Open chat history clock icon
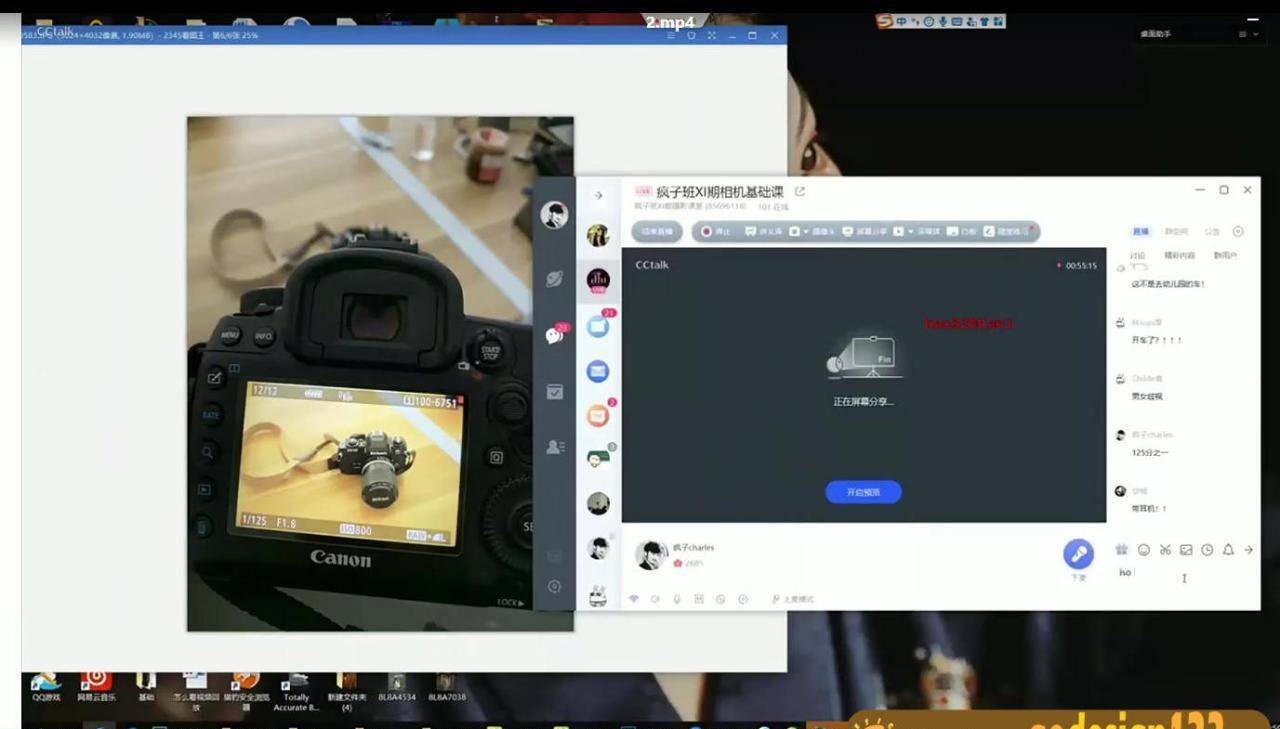The image size is (1280, 729). [x=1207, y=550]
